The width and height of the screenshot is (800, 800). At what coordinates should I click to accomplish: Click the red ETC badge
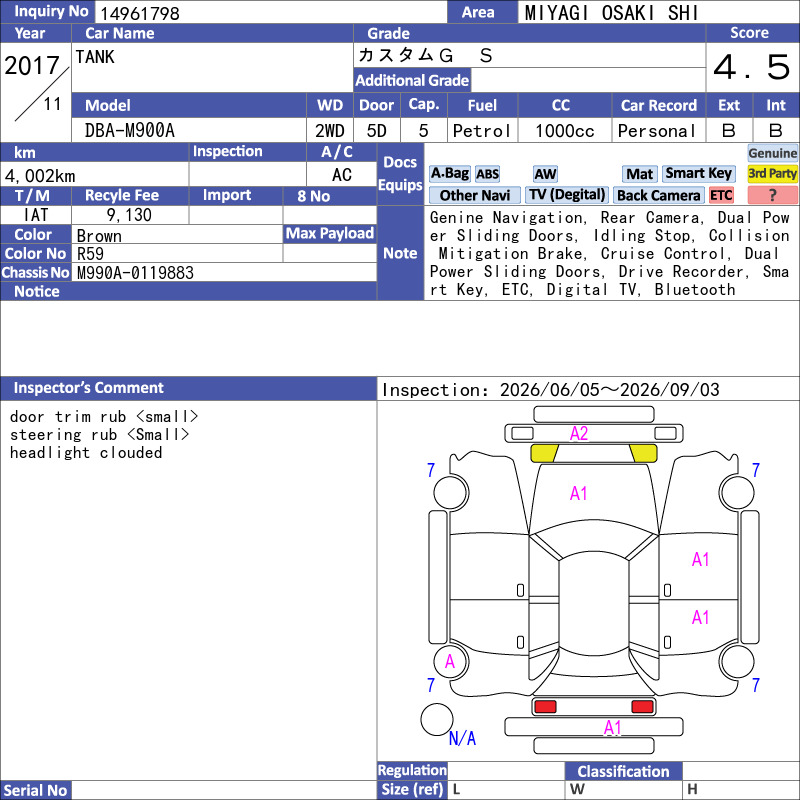(x=721, y=195)
